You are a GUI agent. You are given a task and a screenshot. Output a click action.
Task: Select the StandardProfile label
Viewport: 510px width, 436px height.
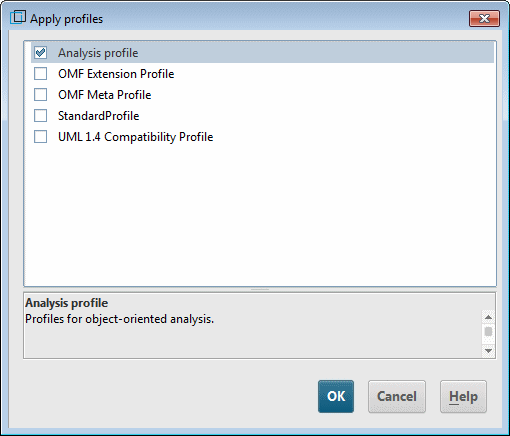[x=99, y=116]
